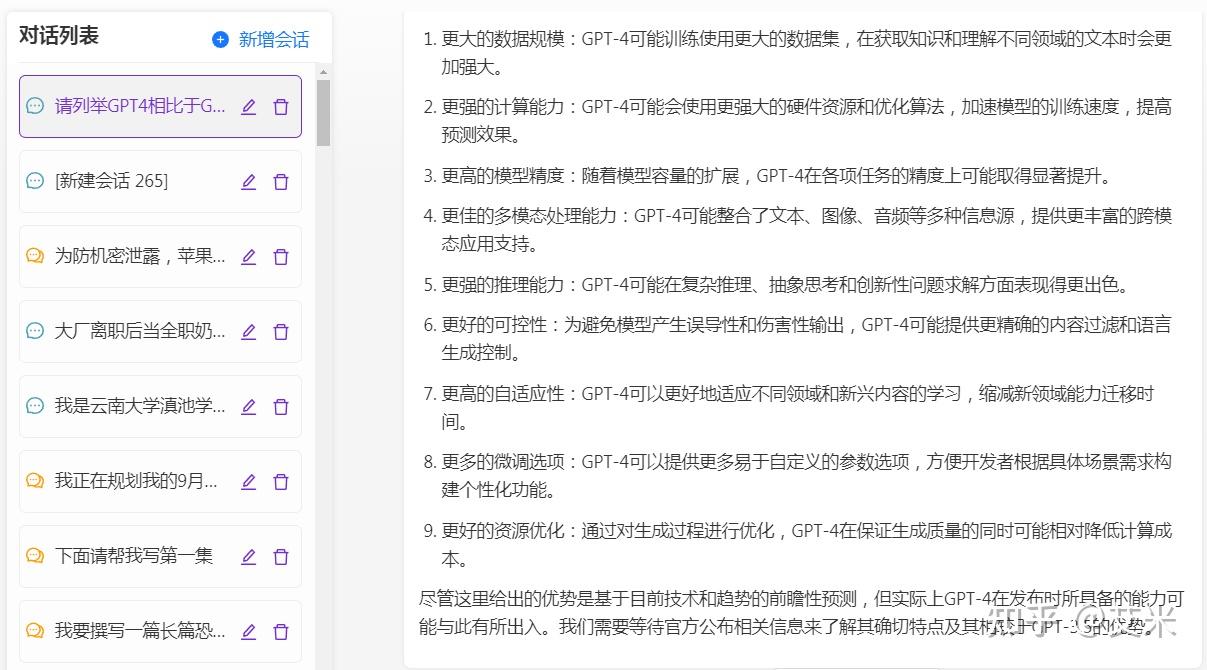Delete the 我是云南大学滇池学... conversation
The image size is (1207, 670).
pyautogui.click(x=281, y=406)
